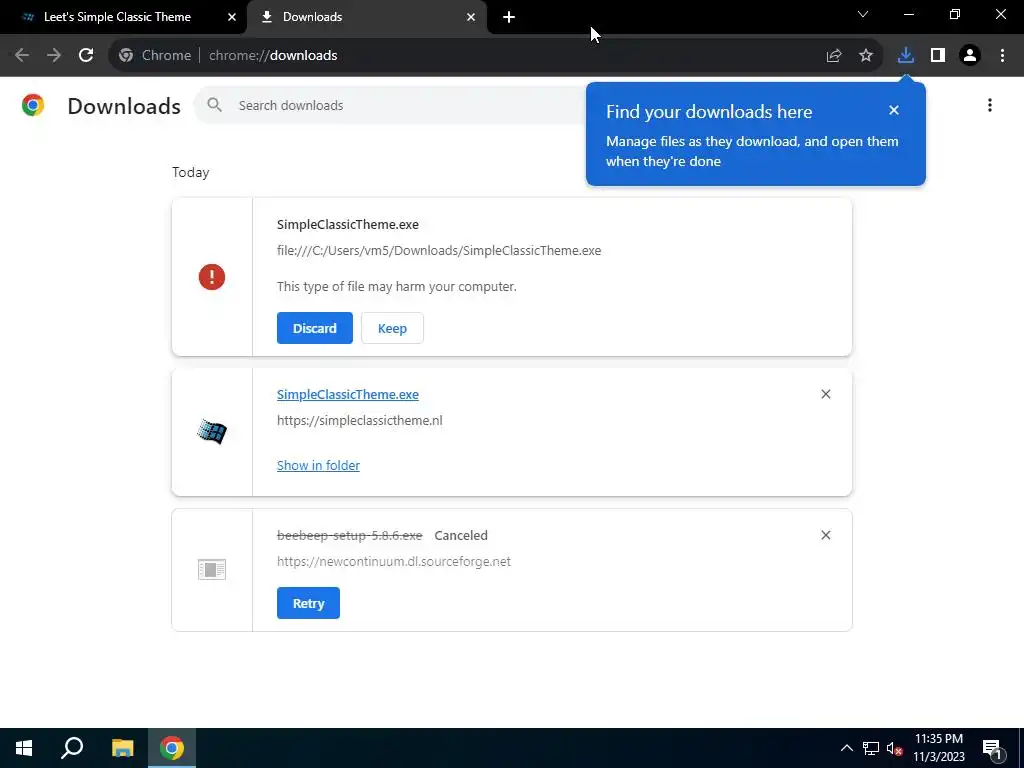Open the notification center icon
1024x768 pixels.
[x=992, y=748]
